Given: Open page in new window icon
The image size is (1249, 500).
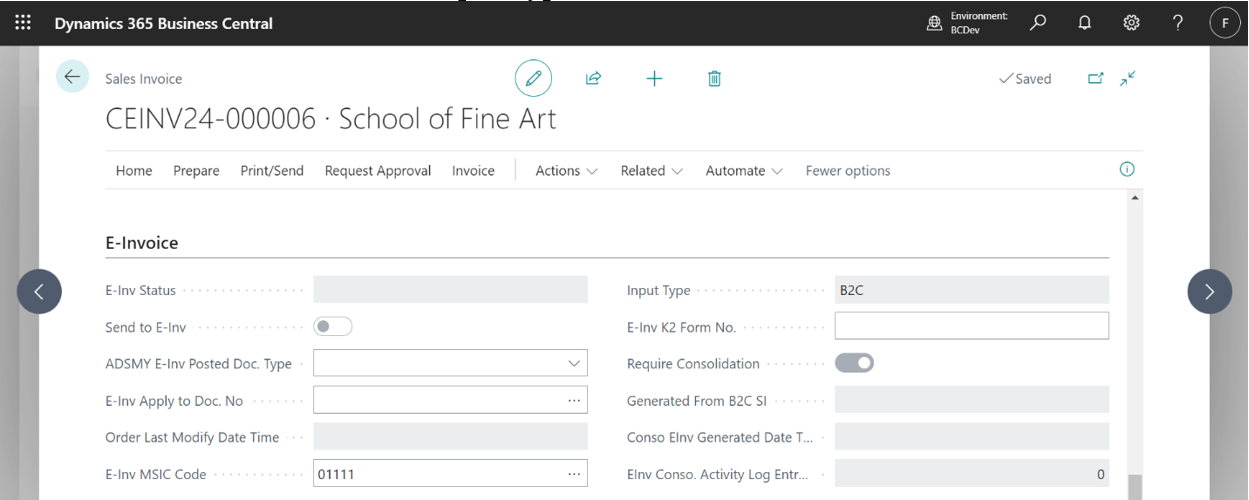Looking at the screenshot, I should (1095, 78).
